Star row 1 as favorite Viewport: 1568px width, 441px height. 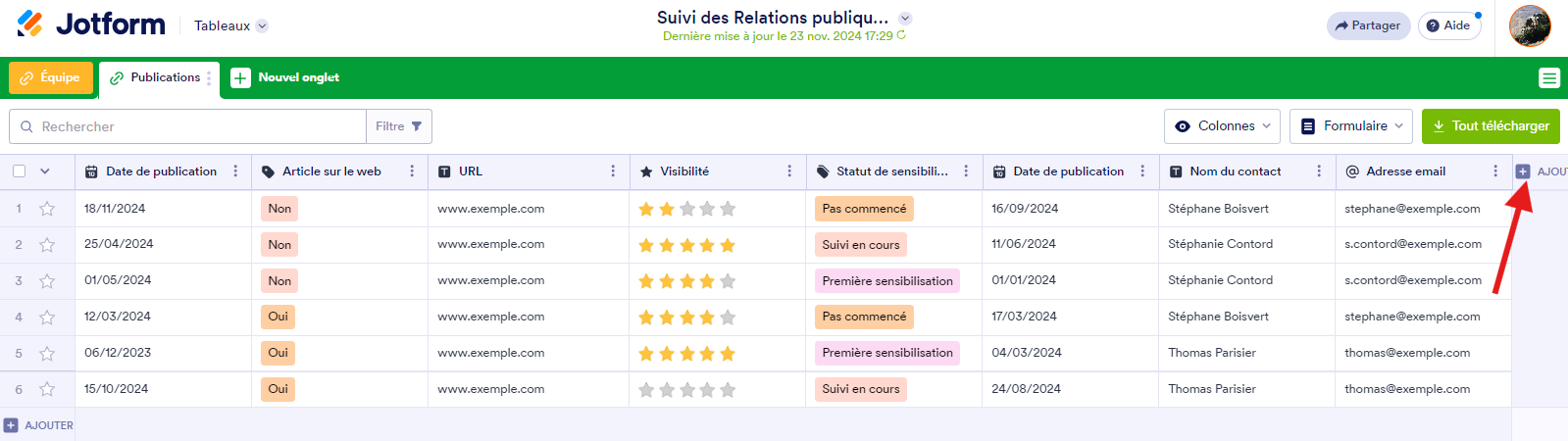tap(47, 209)
